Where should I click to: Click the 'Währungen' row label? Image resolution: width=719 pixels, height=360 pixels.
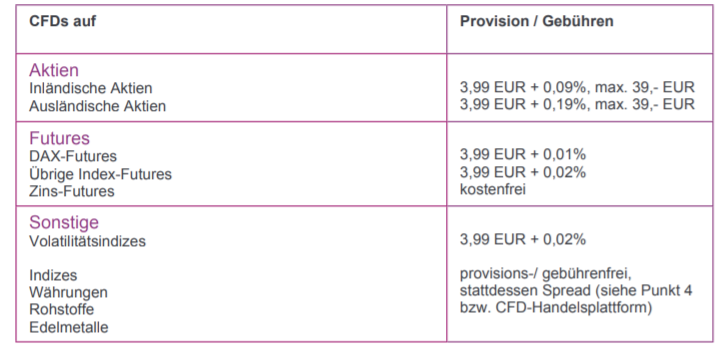pyautogui.click(x=68, y=293)
